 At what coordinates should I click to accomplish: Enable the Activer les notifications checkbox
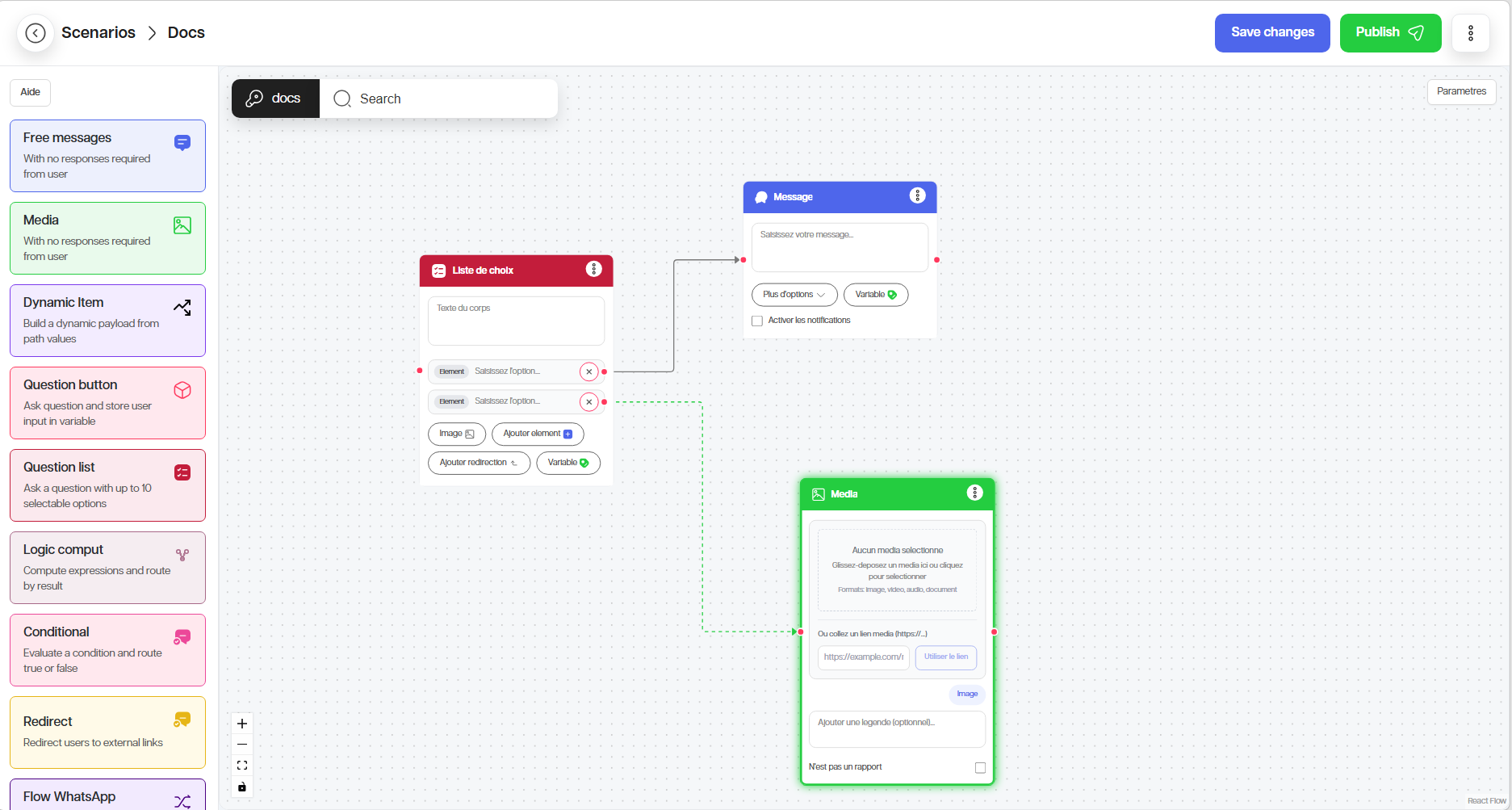757,321
